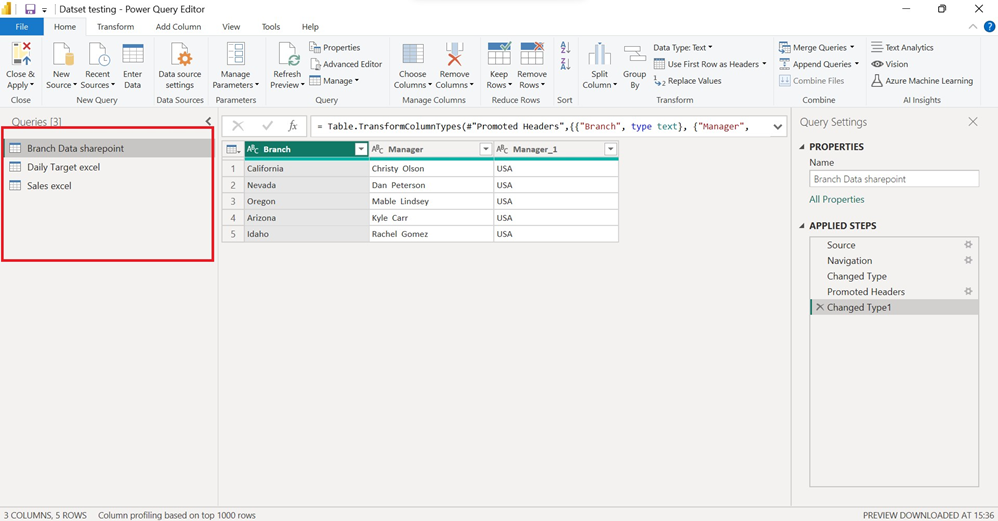Switch to the Transform tab

115,27
